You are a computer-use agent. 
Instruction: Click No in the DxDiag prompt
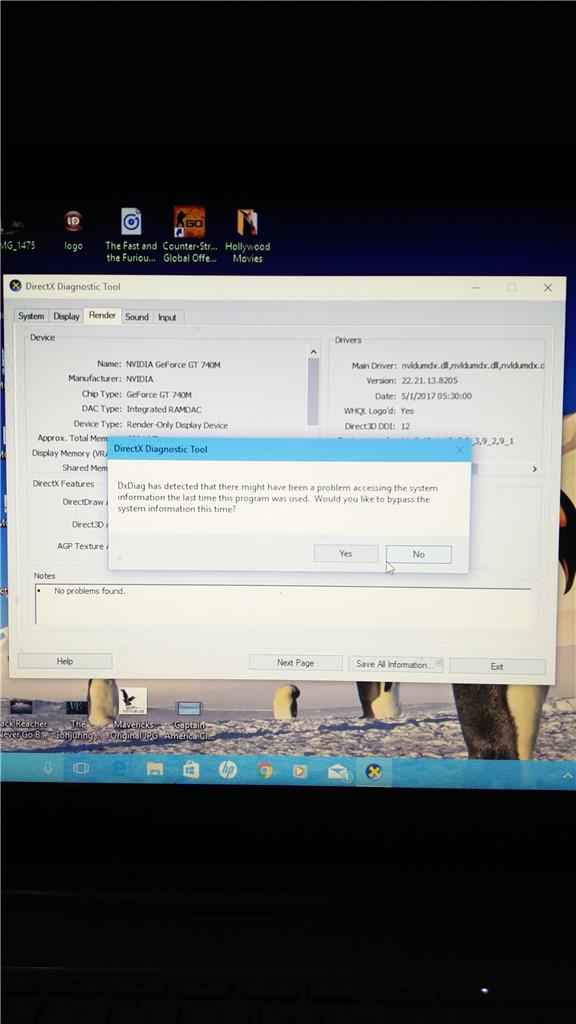[x=419, y=554]
